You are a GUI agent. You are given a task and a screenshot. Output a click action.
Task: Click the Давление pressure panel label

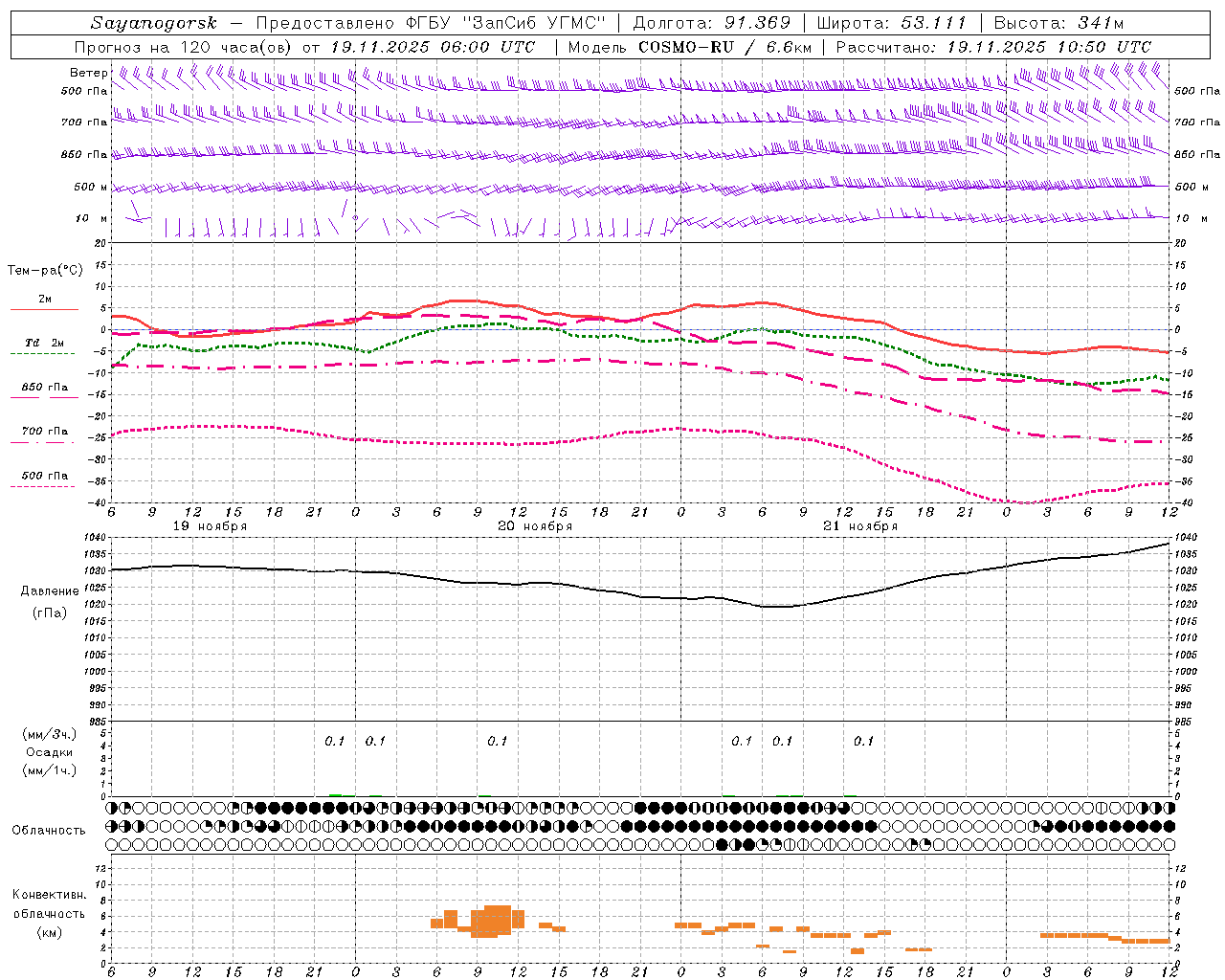pos(50,591)
